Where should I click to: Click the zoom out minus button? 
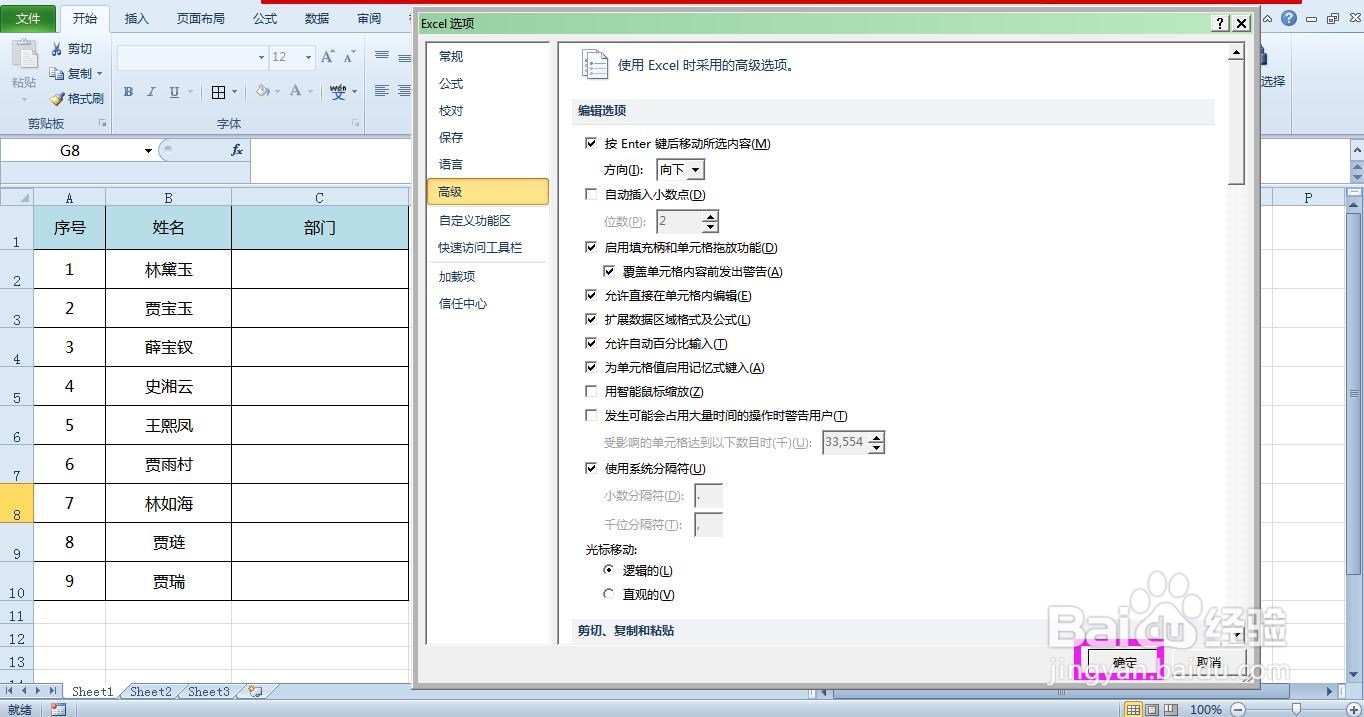(x=1237, y=709)
